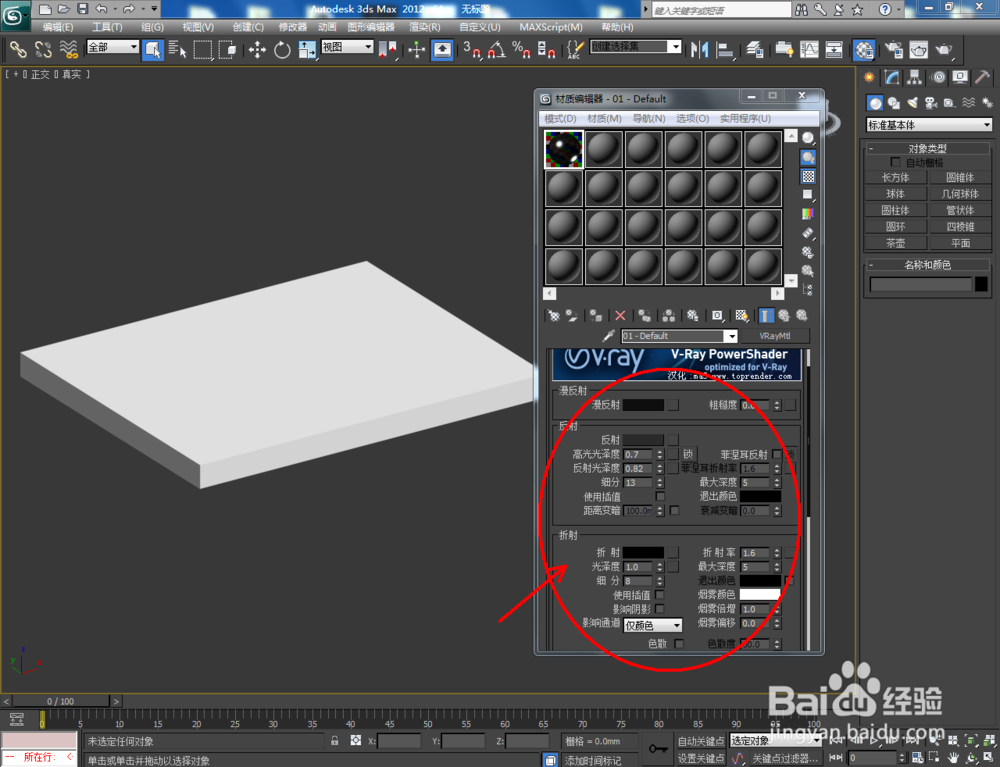Click Show Shaded Material in Viewport icon
The height and width of the screenshot is (767, 1000).
coord(741,316)
